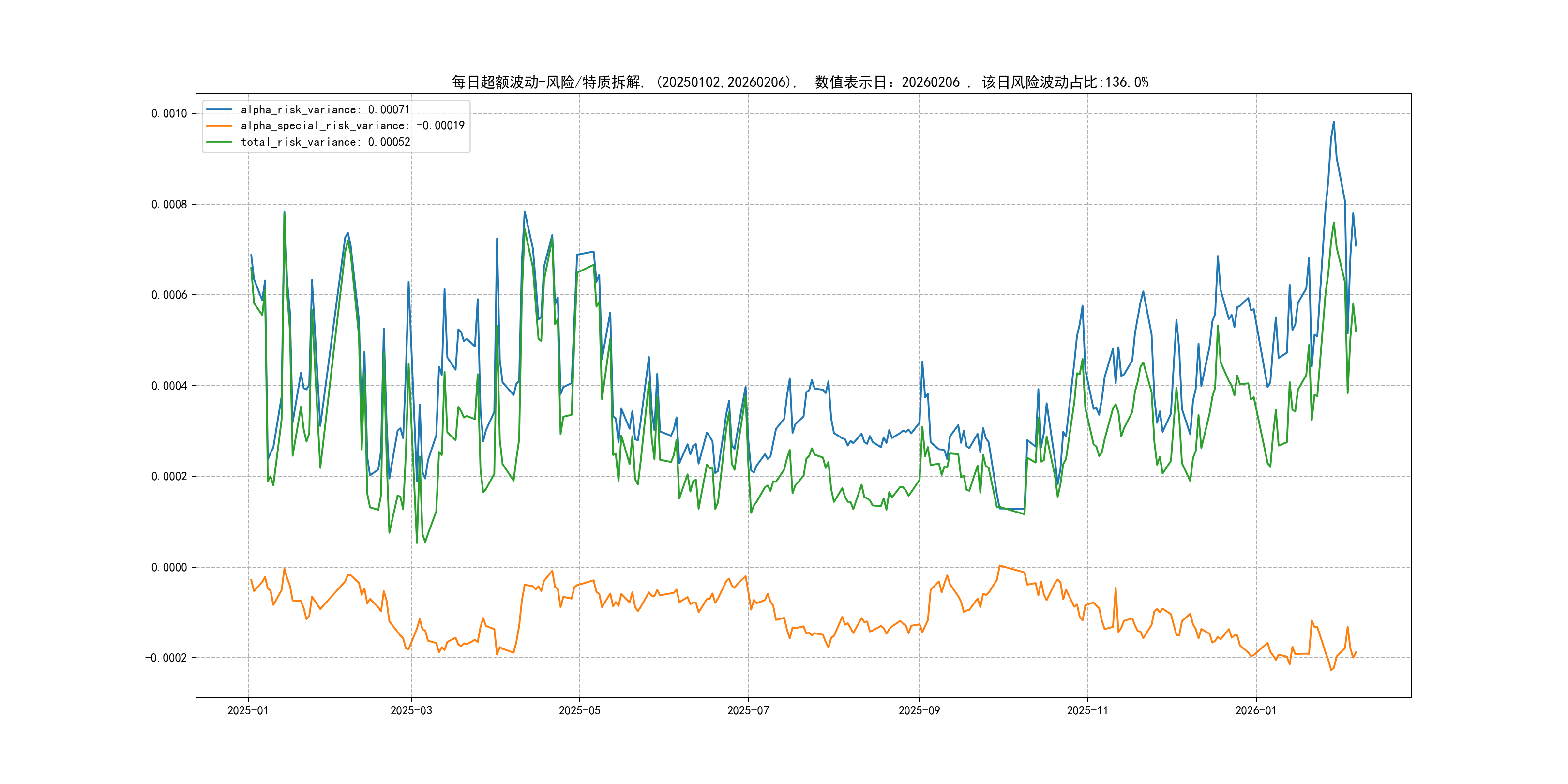1568x784 pixels.
Task: Click the 2025-01 x-axis tick label
Action: coord(248,710)
